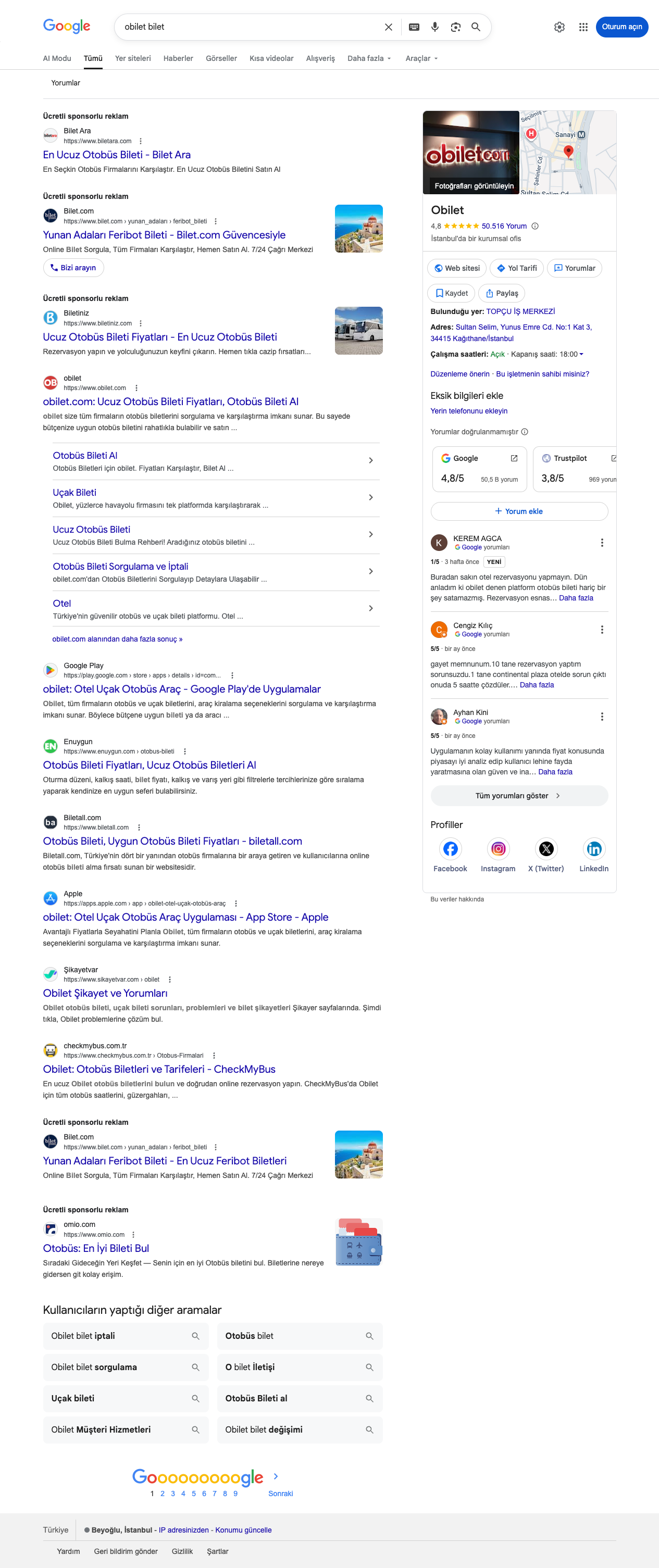Open Obilet X (Twitter) profile icon

(546, 848)
